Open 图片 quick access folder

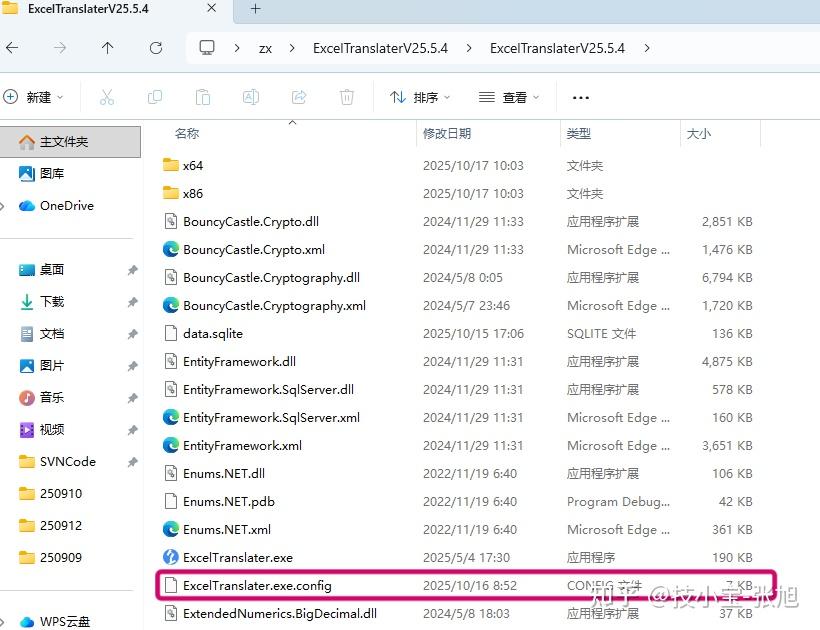(52, 365)
